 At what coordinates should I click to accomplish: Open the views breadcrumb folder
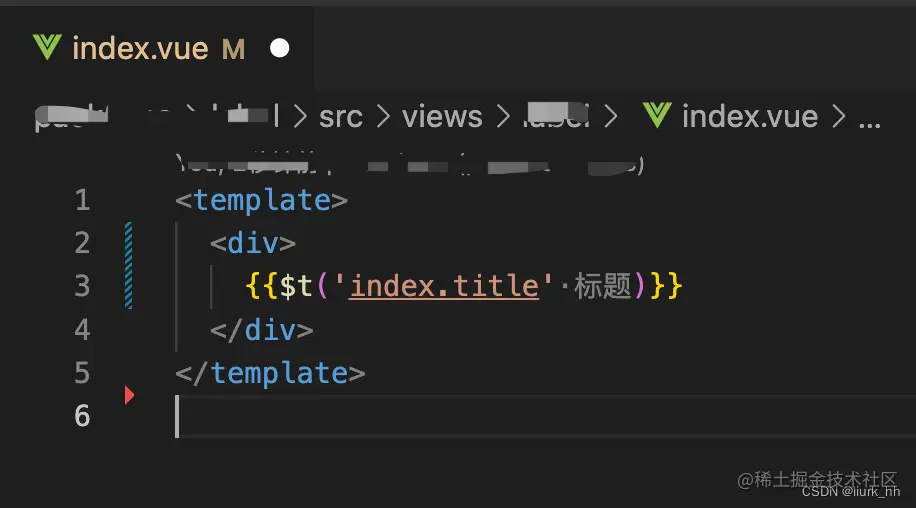[442, 116]
